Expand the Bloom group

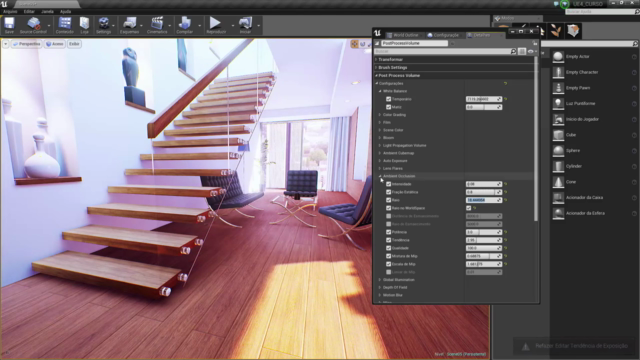coord(380,138)
